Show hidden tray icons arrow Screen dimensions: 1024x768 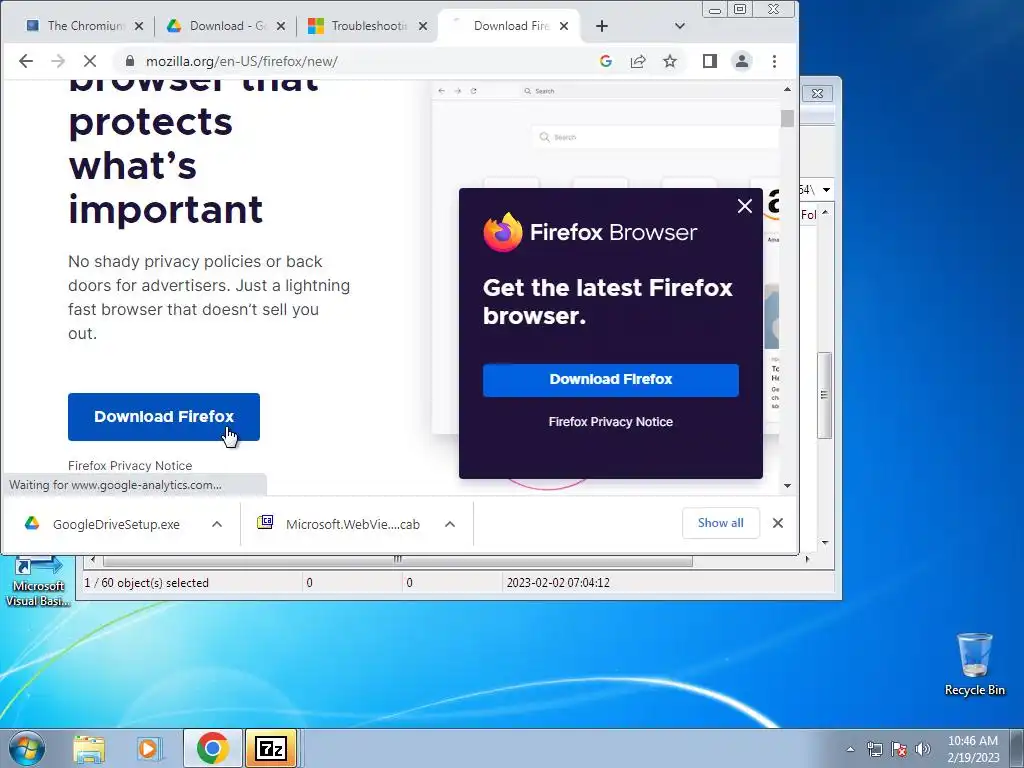[x=850, y=749]
